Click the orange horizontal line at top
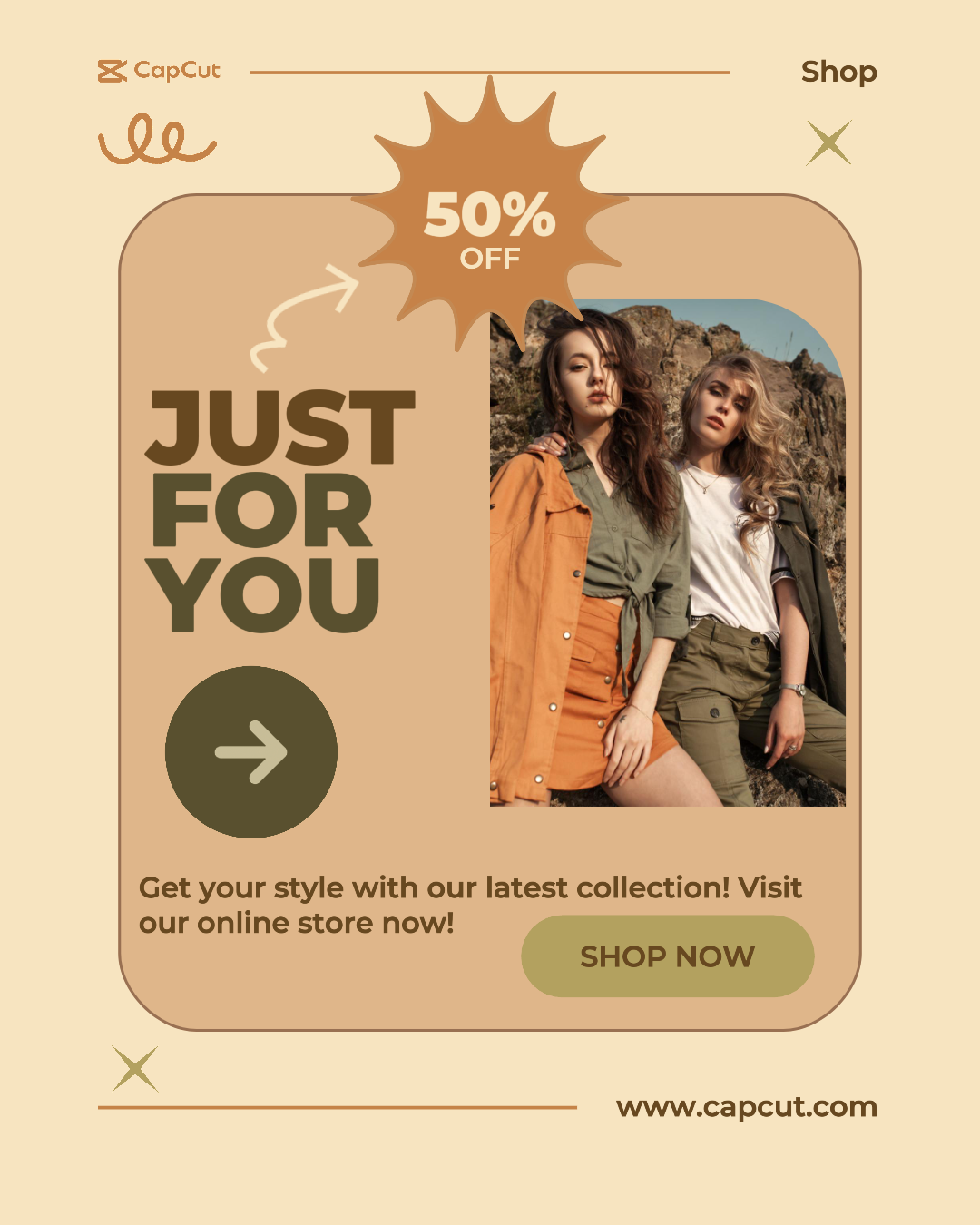 tap(490, 73)
